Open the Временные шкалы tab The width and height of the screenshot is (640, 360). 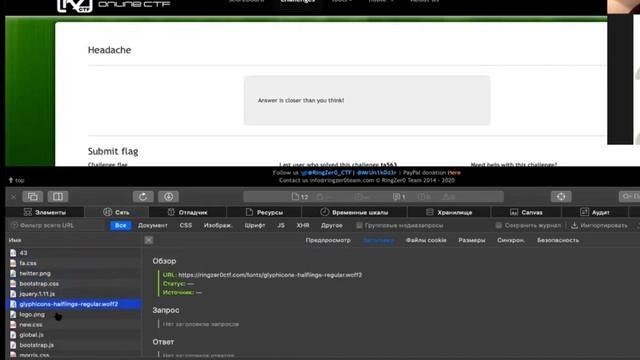[354, 212]
